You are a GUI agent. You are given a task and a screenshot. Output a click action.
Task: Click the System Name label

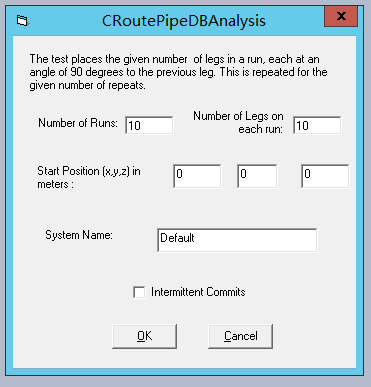[79, 235]
